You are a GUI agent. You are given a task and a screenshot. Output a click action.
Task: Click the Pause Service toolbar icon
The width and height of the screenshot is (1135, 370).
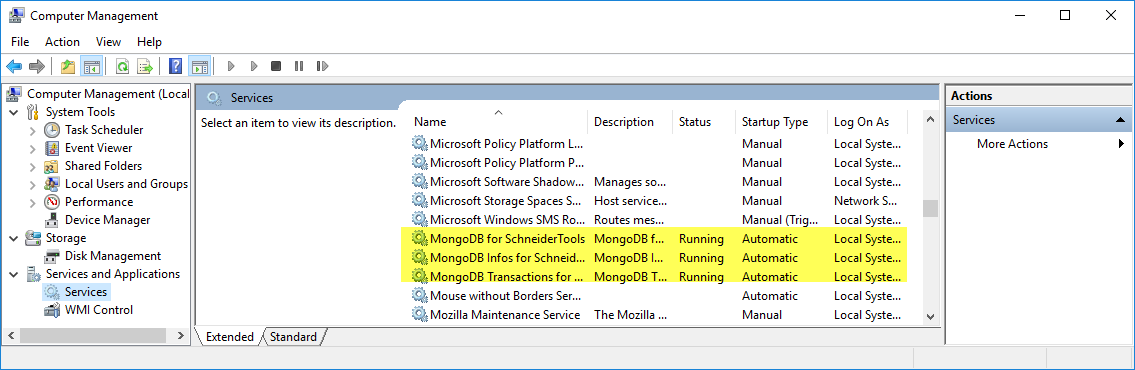coord(298,67)
